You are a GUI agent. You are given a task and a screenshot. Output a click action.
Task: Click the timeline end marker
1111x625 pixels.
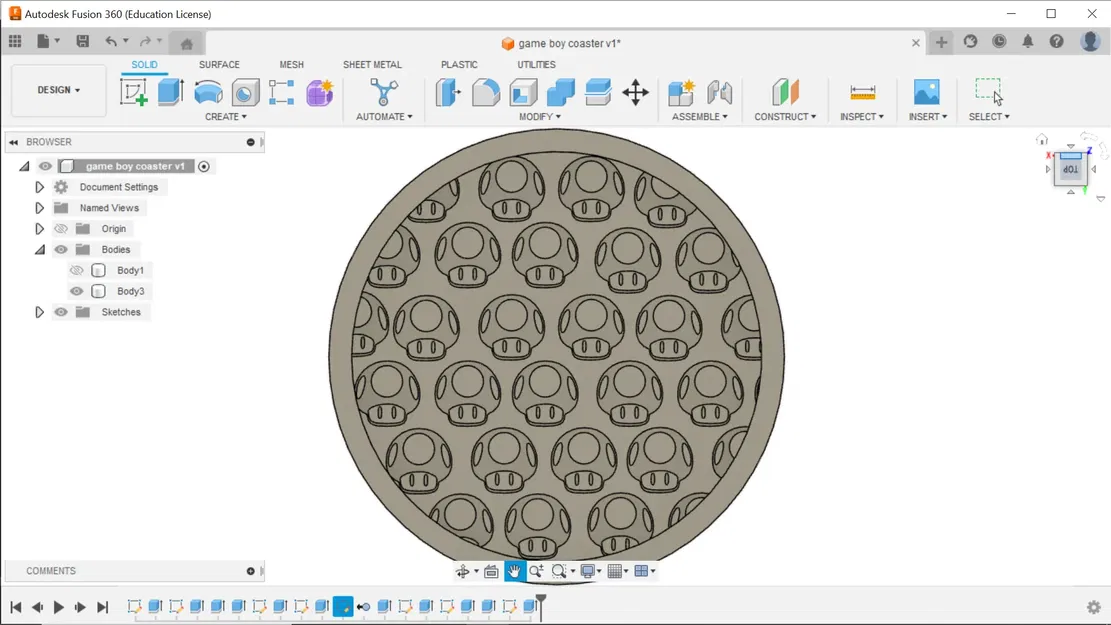tap(541, 607)
